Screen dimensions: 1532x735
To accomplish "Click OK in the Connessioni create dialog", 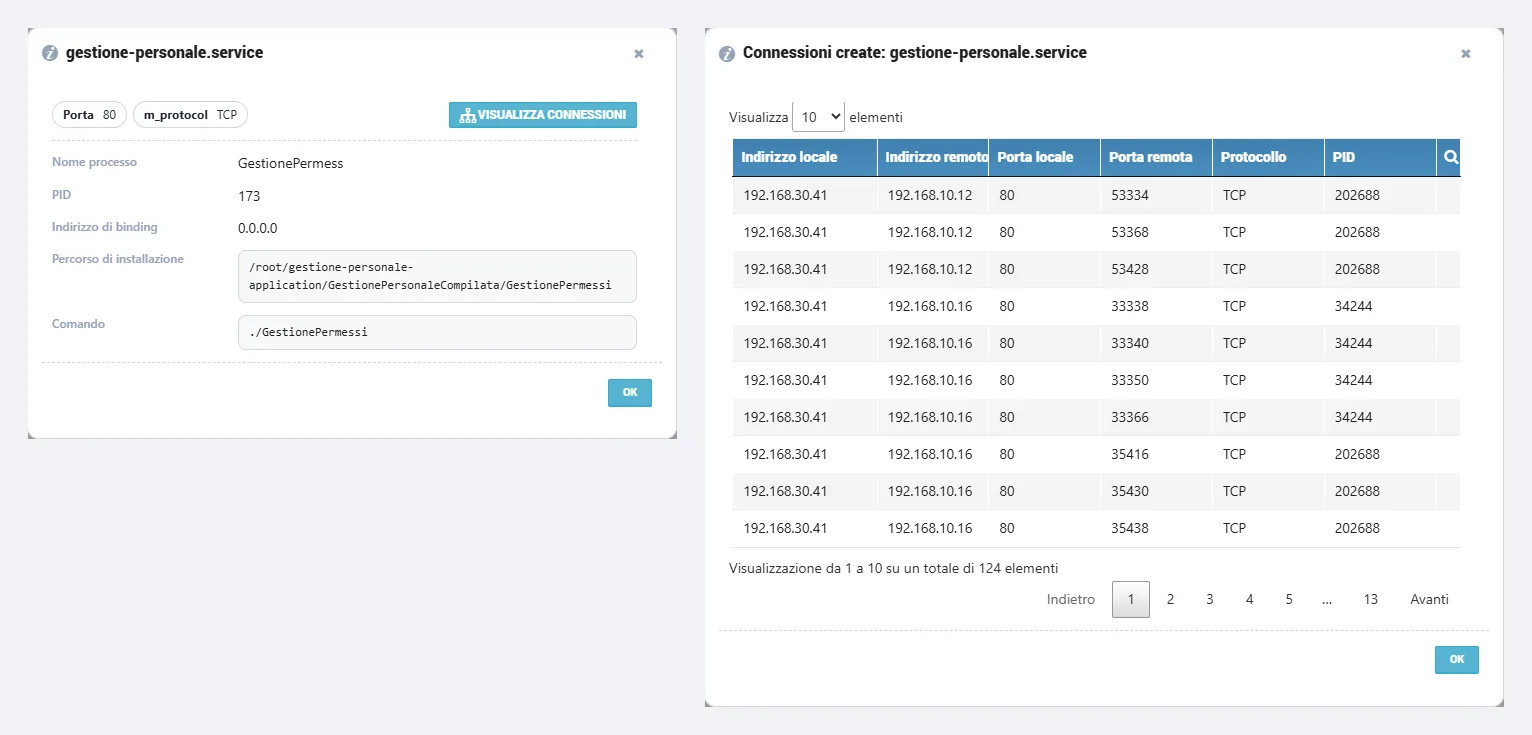I will coord(1457,660).
